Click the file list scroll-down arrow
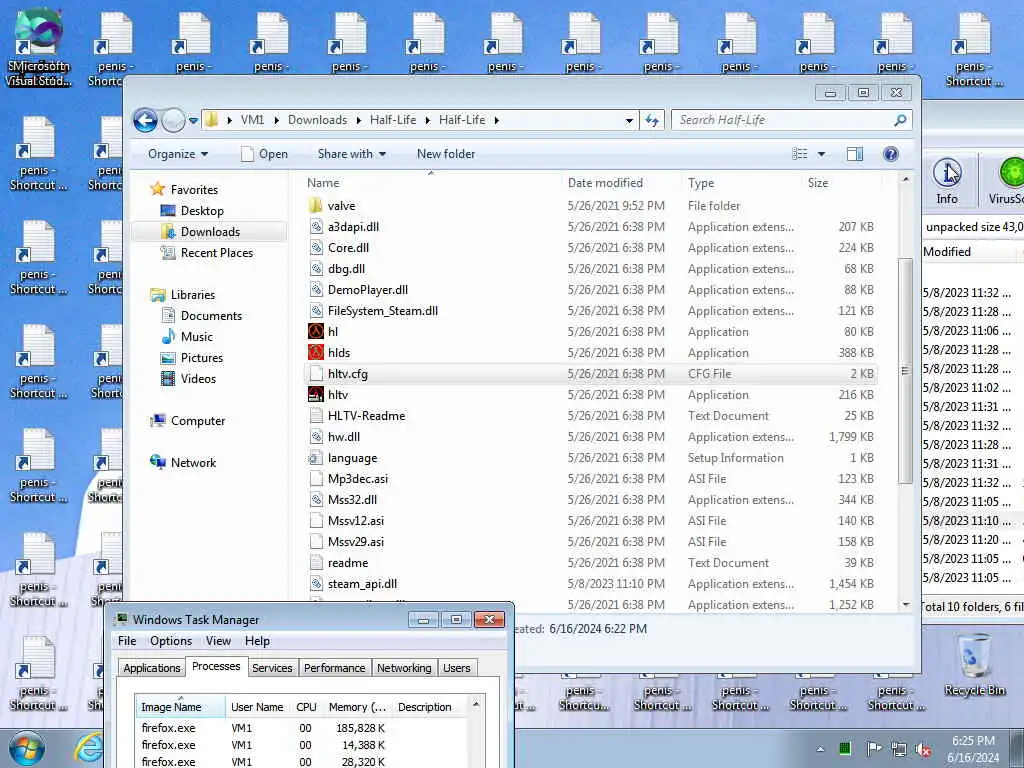 tap(906, 605)
